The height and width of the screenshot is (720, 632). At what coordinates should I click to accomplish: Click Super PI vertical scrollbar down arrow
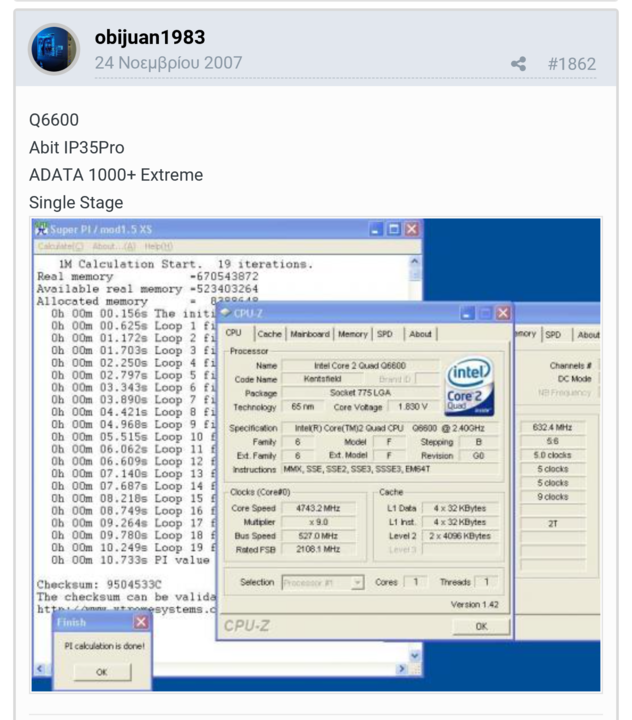(415, 656)
